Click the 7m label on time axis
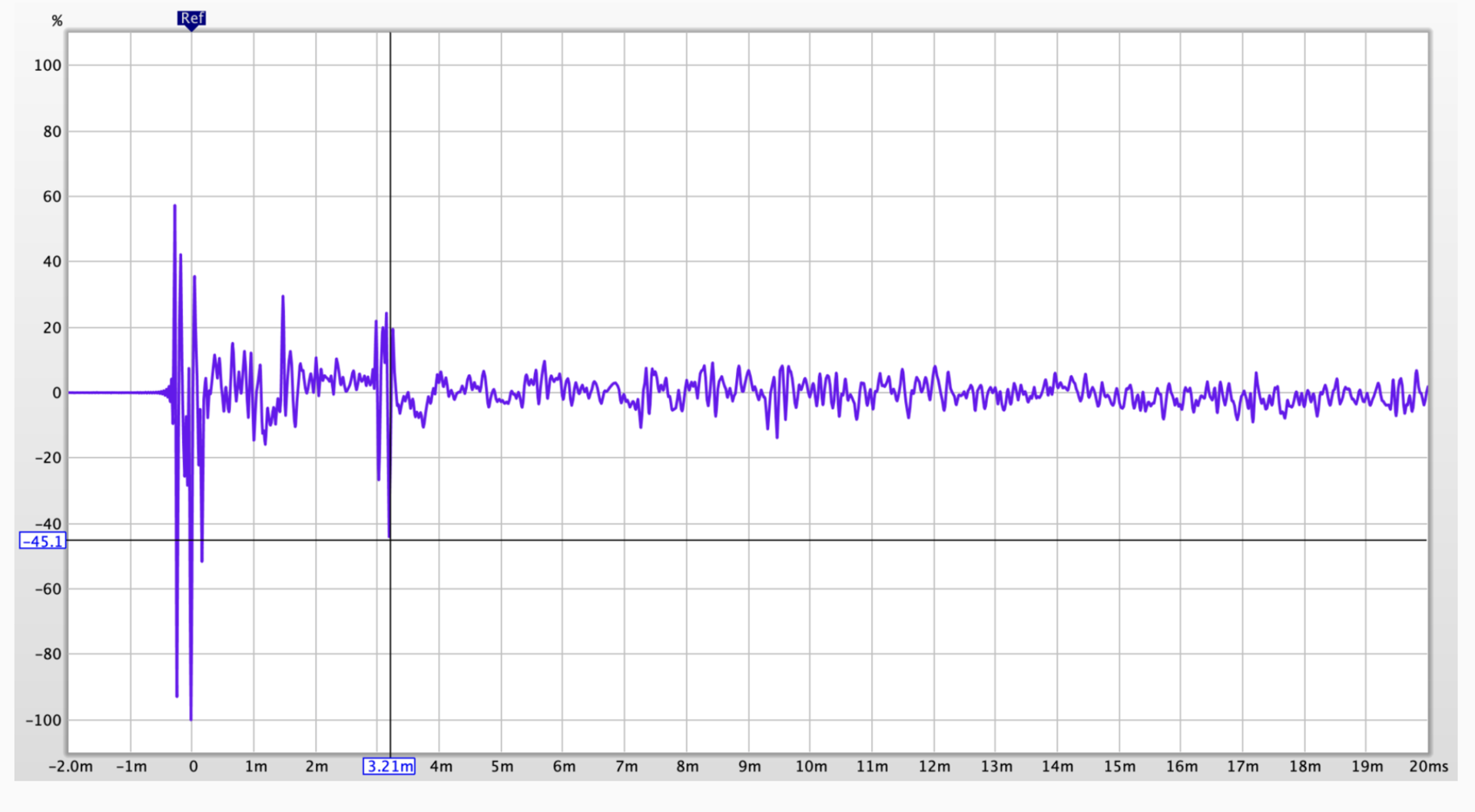 626,766
